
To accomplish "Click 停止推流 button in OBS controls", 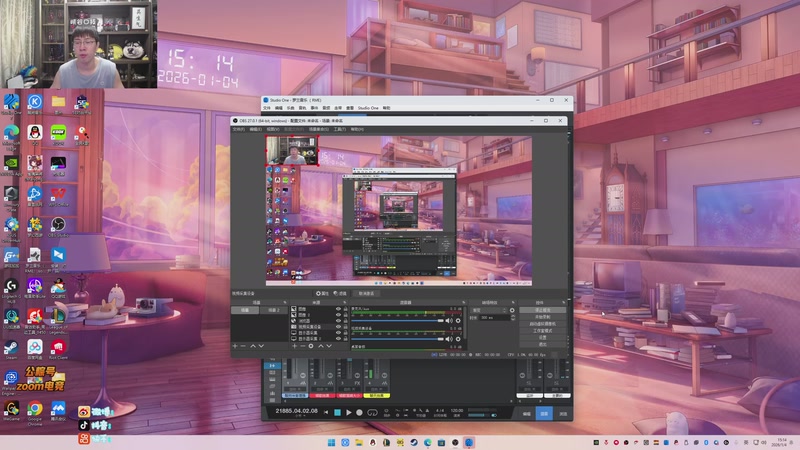I will point(543,310).
